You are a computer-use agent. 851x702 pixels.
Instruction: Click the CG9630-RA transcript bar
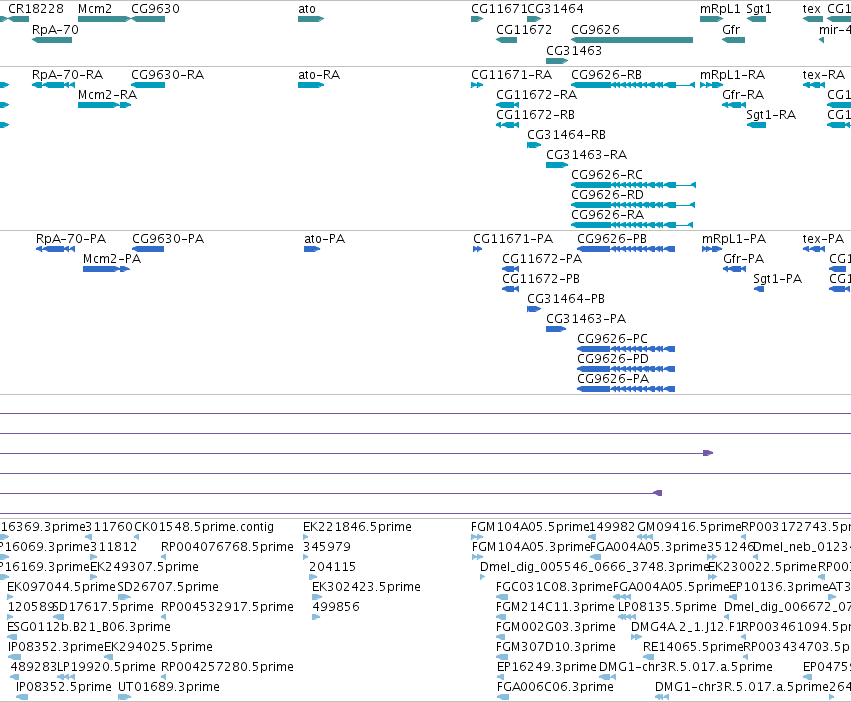click(148, 85)
